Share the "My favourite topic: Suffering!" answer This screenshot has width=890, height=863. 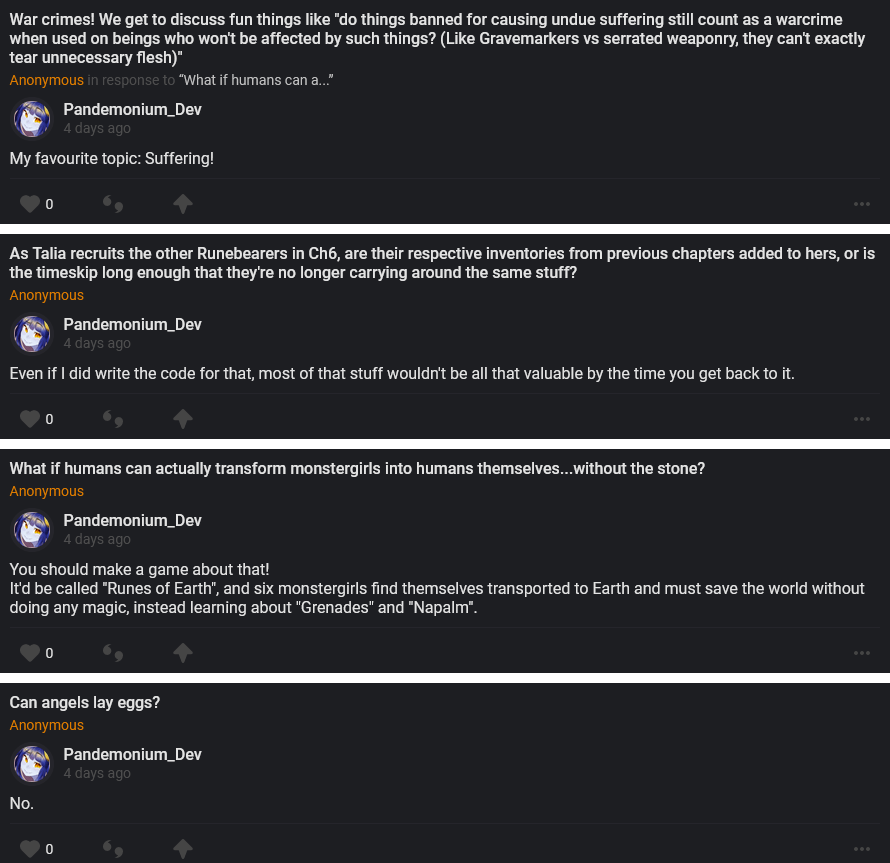tap(182, 204)
